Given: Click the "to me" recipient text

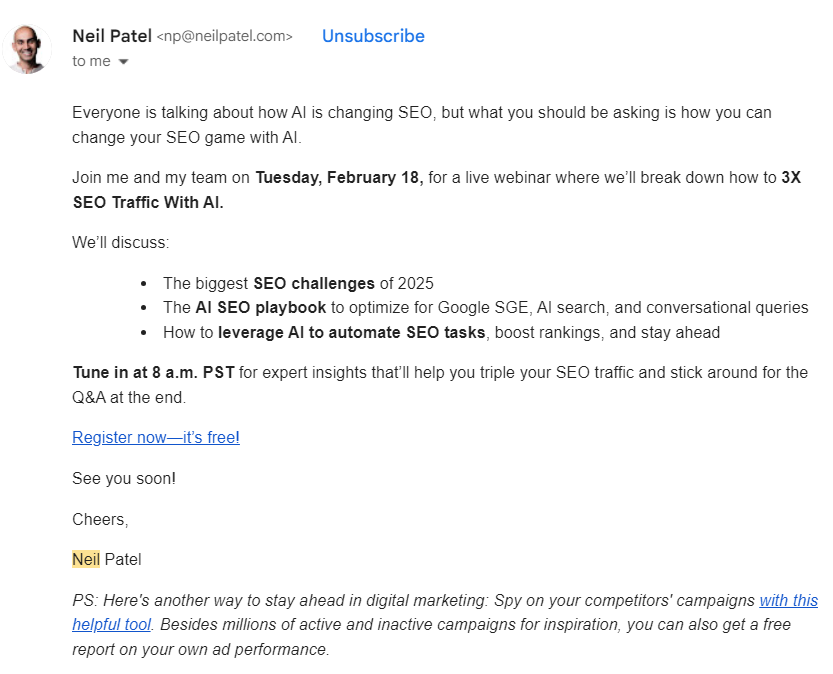Looking at the screenshot, I should click(x=91, y=62).
